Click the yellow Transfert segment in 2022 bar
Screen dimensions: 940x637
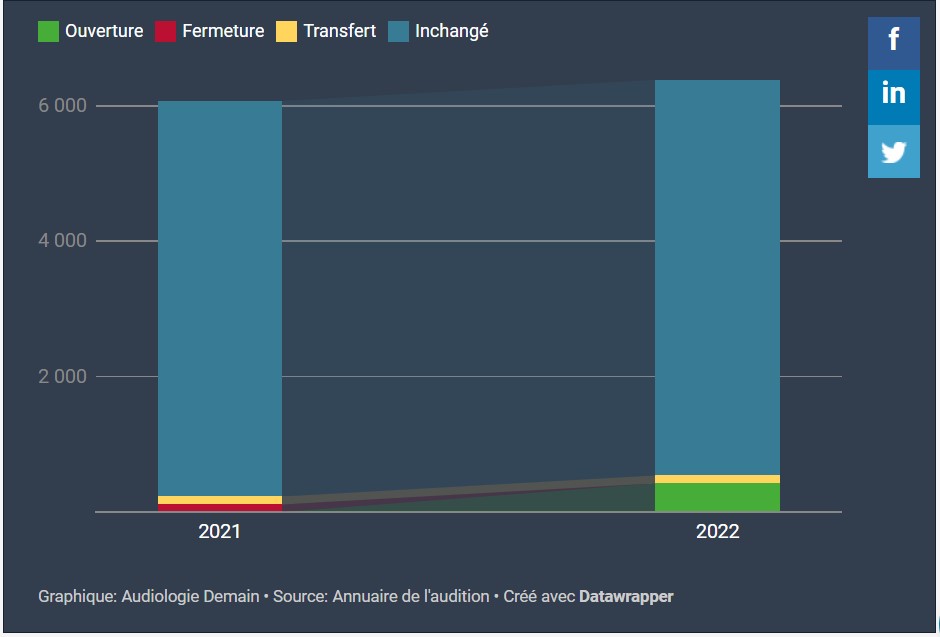[717, 479]
